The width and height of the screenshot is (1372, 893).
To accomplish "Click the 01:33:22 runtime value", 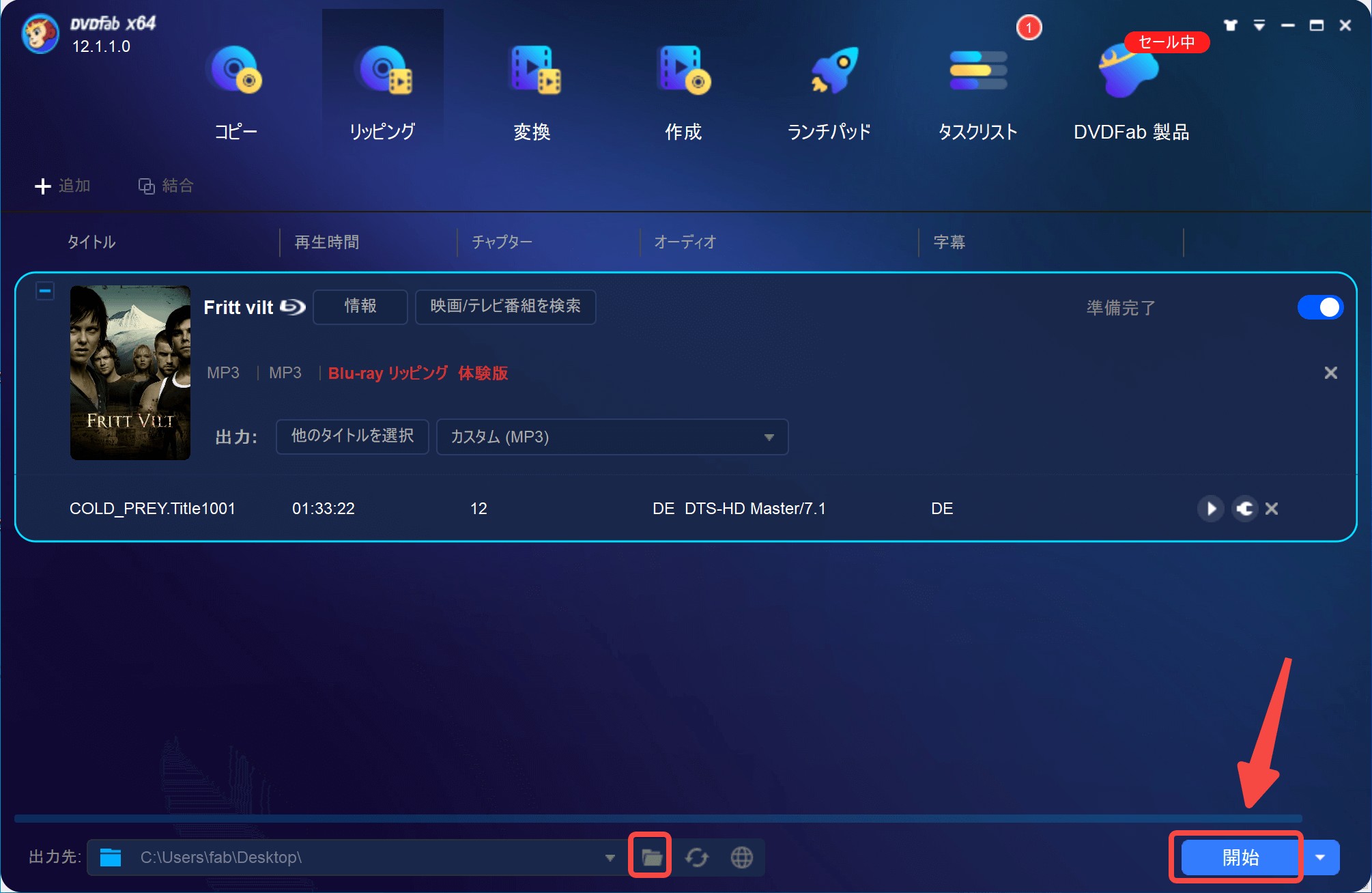I will [x=324, y=509].
